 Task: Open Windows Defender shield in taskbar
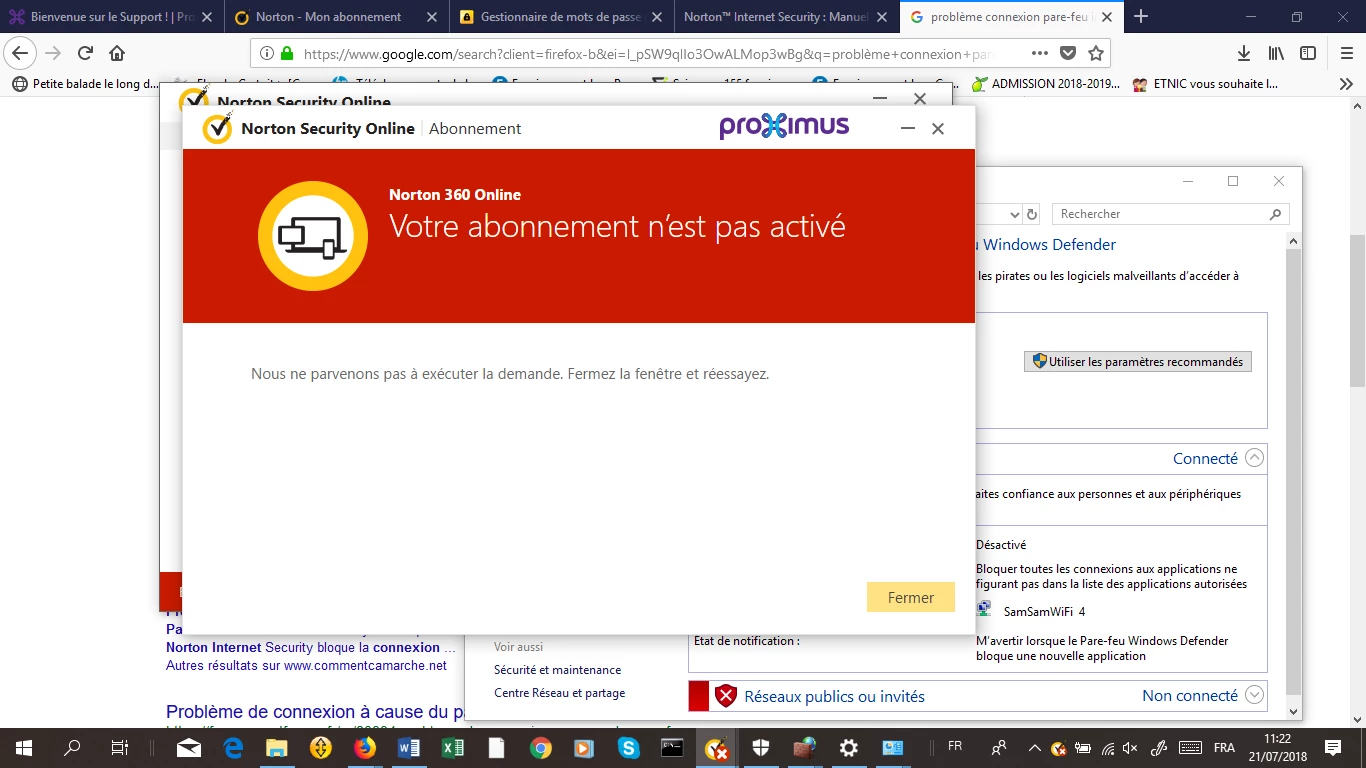761,748
